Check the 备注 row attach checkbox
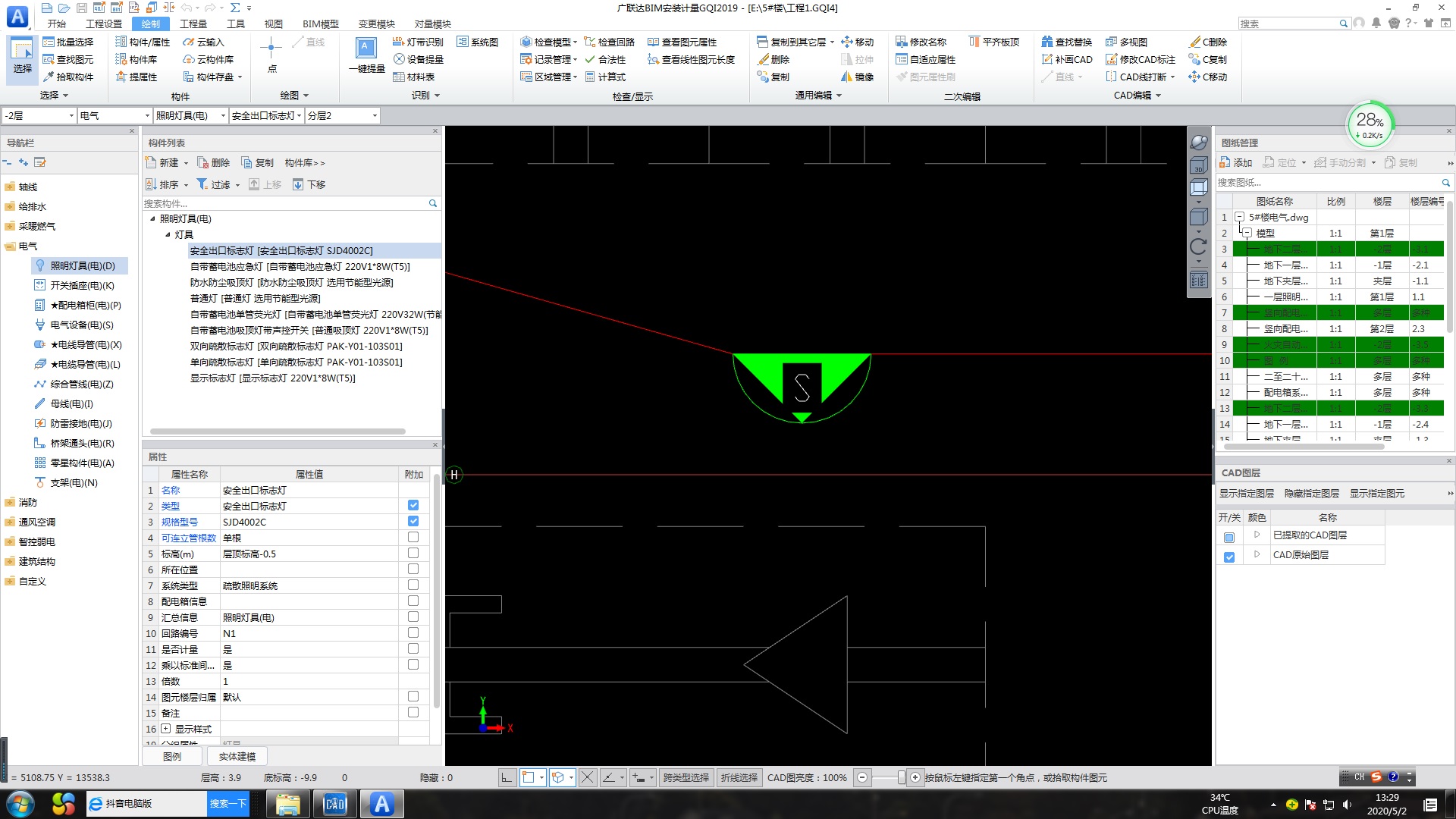 point(413,712)
